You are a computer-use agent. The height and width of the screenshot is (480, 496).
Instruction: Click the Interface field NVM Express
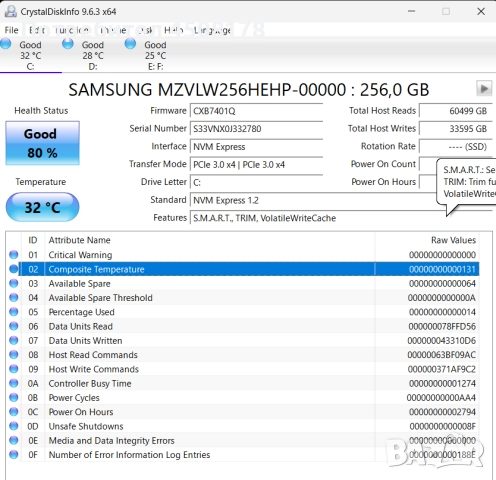tap(256, 147)
